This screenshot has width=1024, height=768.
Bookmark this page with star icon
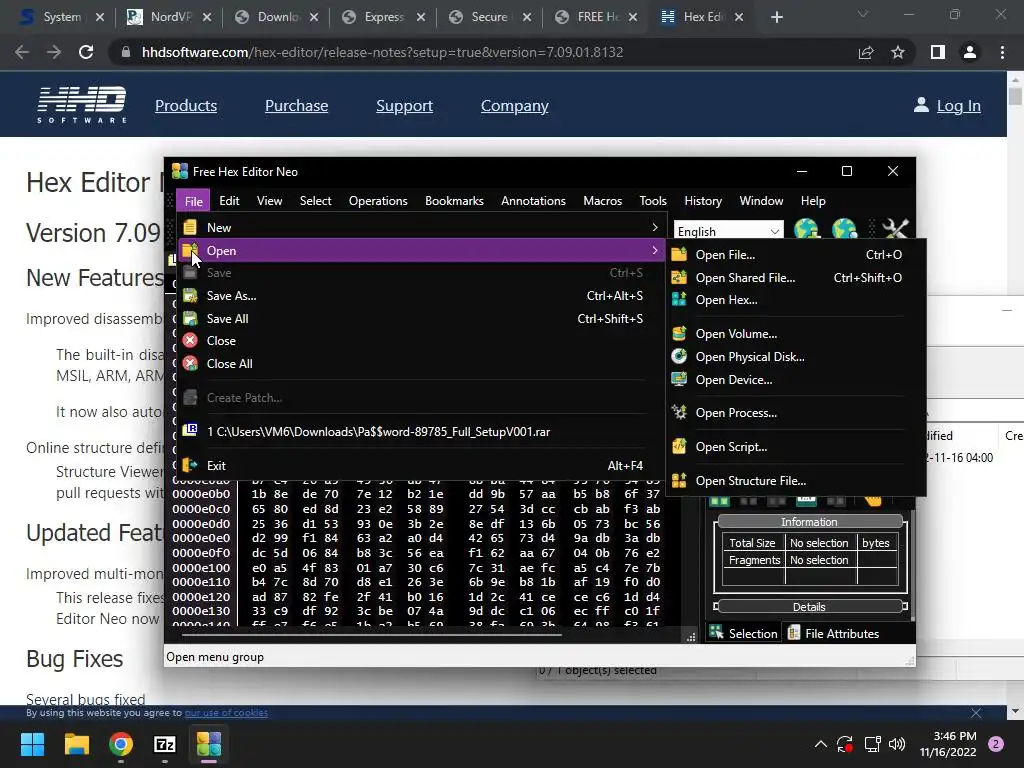[x=898, y=52]
